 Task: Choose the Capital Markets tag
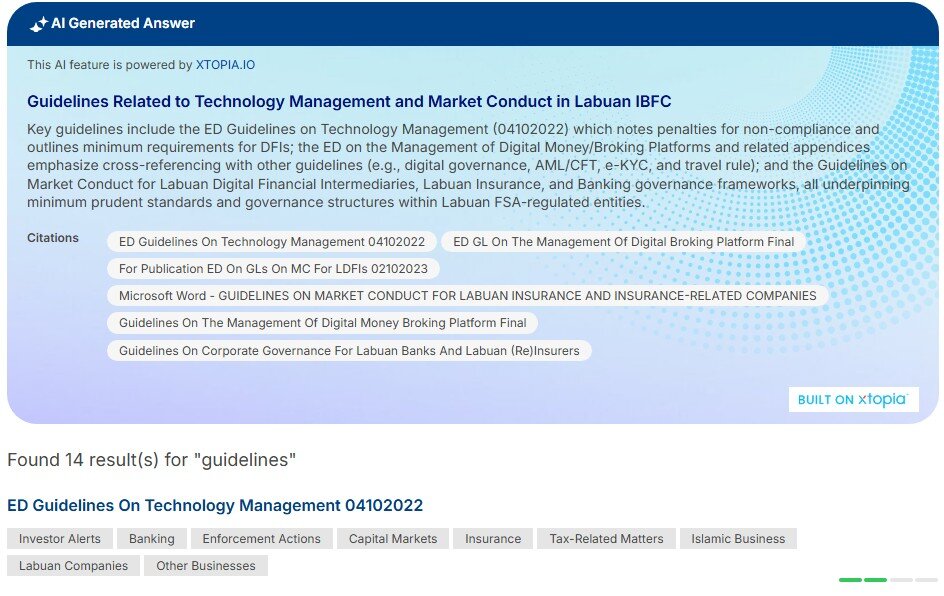click(393, 539)
